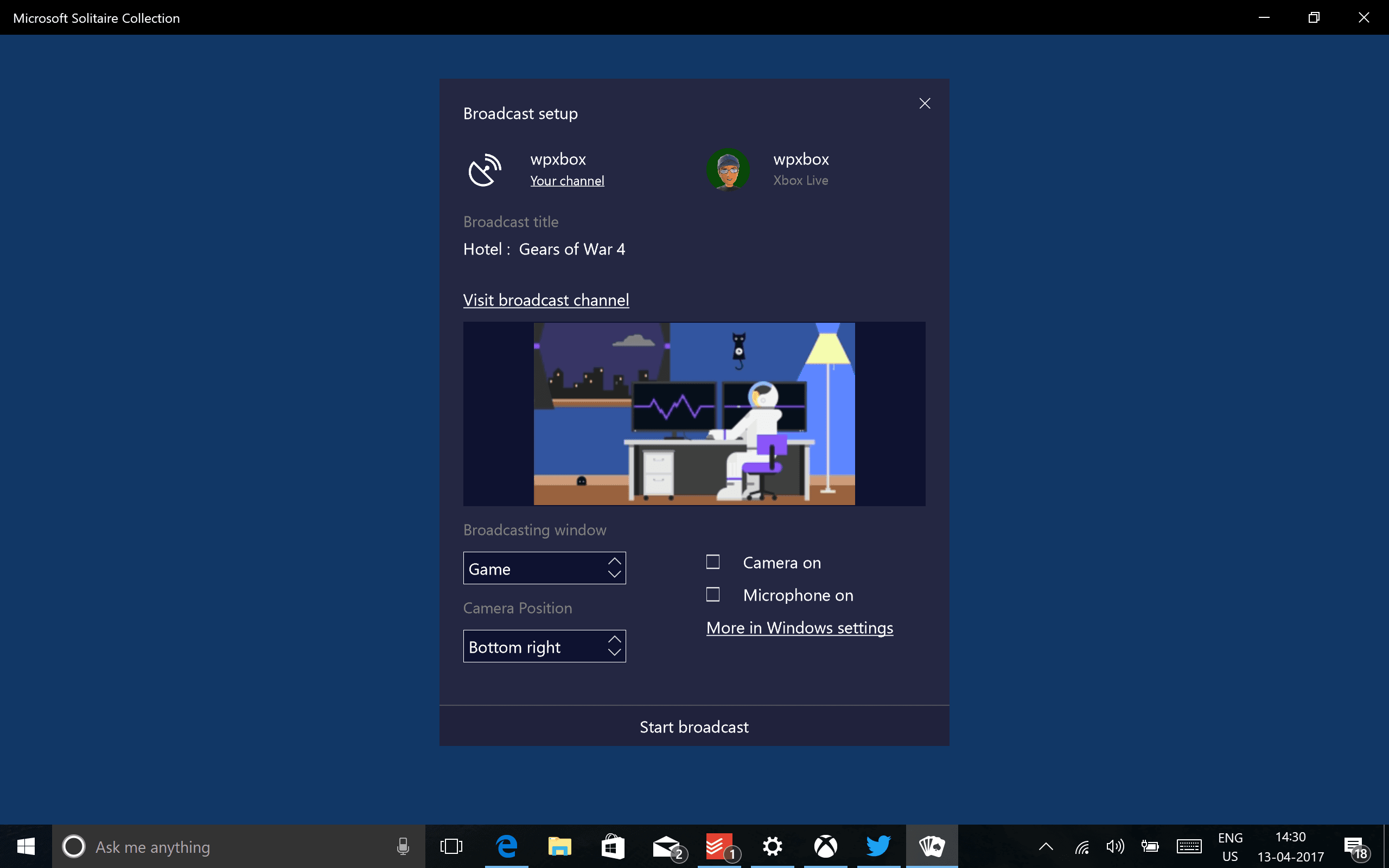Click the broadcast preview thumbnail

point(694,413)
